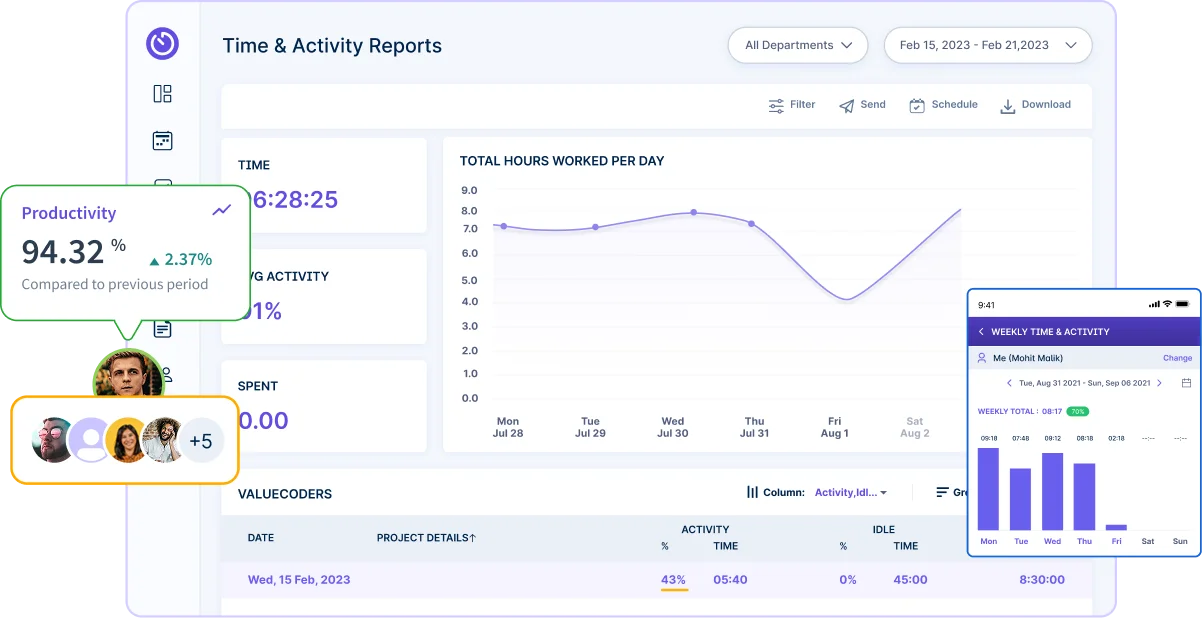
Task: Click the document report icon in sidebar
Action: 162,329
